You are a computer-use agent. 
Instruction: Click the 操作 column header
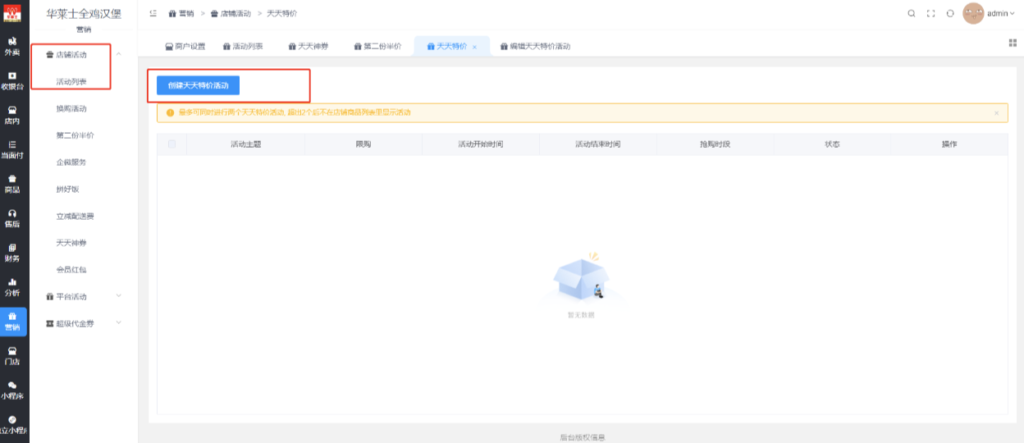[949, 144]
